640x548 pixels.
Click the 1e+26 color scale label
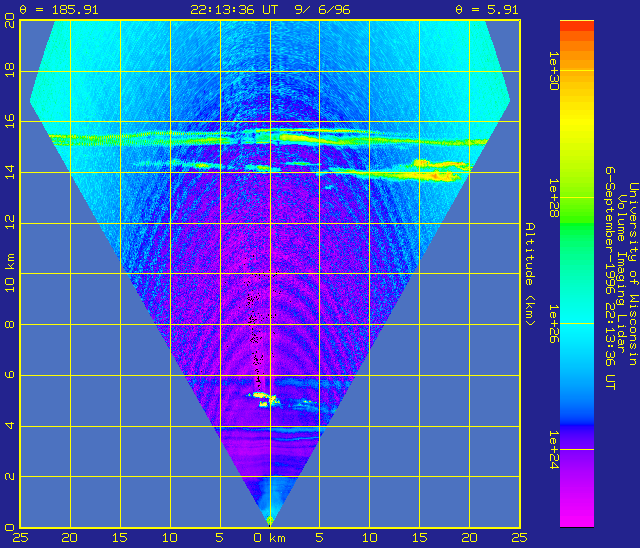pos(553,324)
